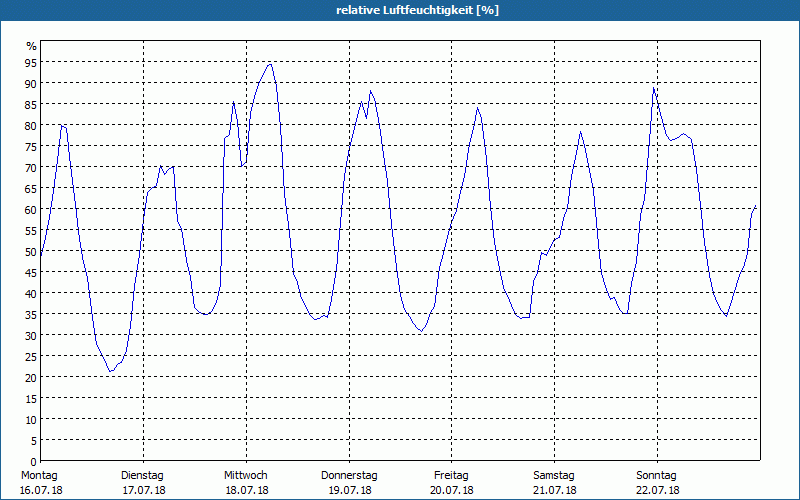Screen dimensions: 800x500
Task: Click the "%" unit label above the y-axis
Action: 31,46
